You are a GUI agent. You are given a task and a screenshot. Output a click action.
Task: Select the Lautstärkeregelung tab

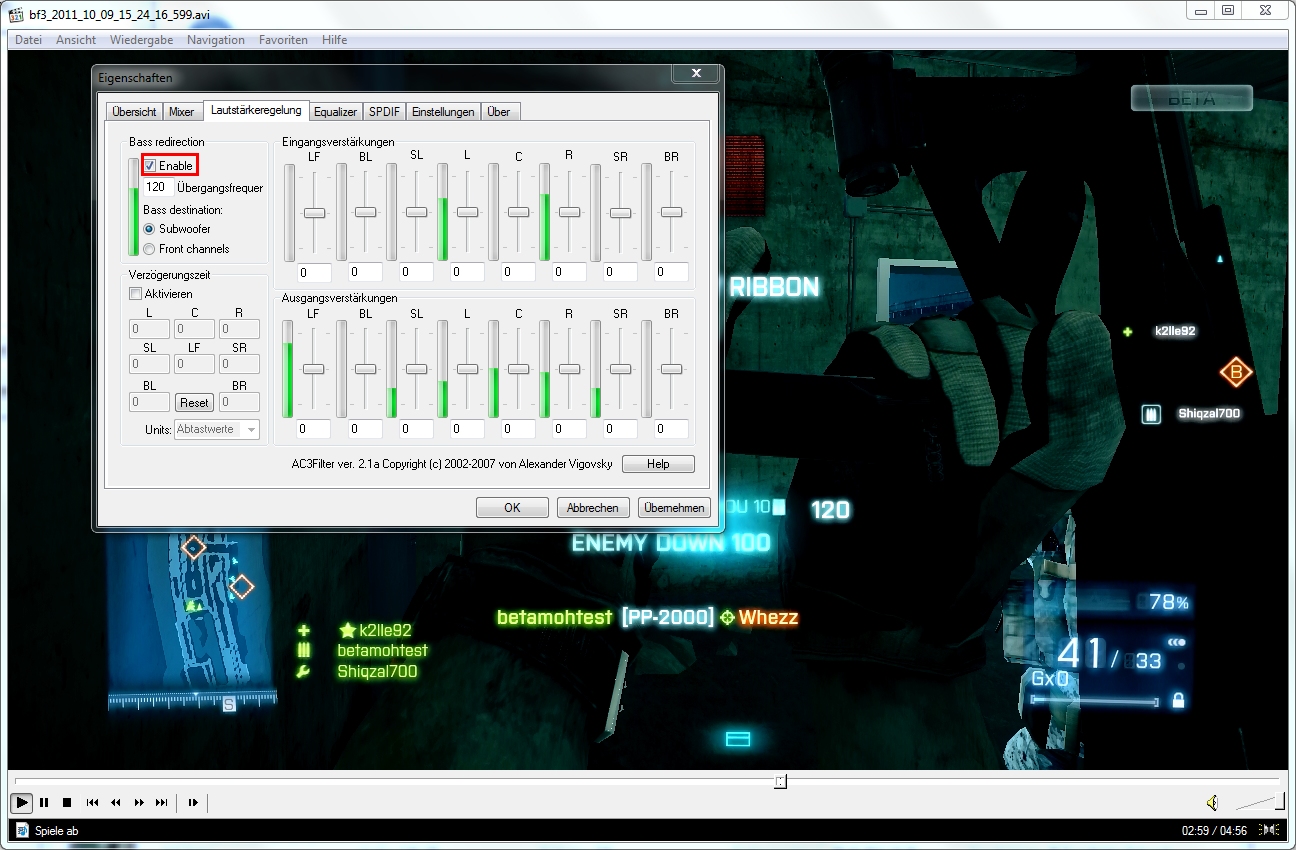(x=255, y=110)
